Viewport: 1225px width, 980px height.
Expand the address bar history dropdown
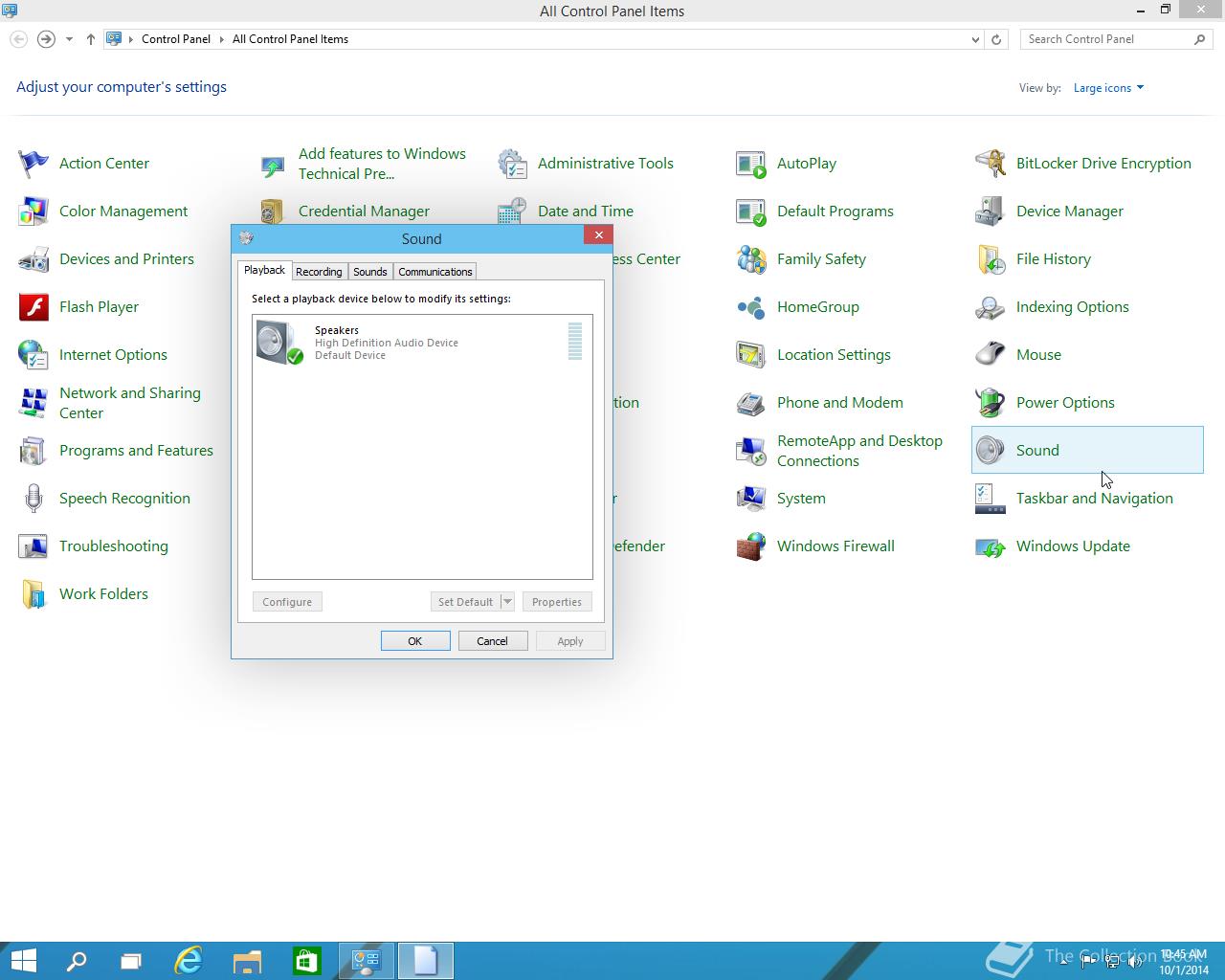point(975,39)
